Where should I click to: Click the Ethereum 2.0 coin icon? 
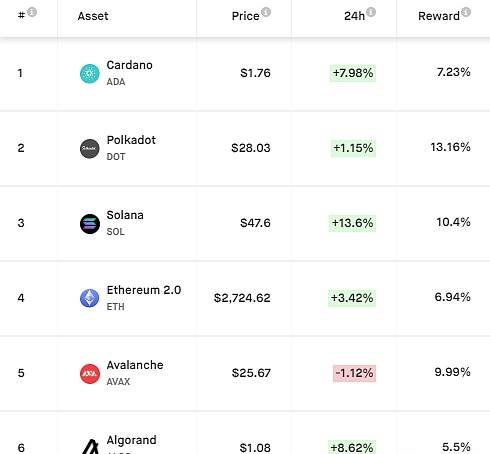[90, 298]
